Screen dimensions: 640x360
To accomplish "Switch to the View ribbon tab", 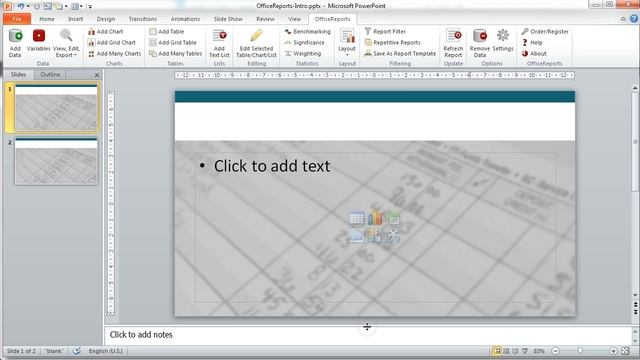I will 294,19.
